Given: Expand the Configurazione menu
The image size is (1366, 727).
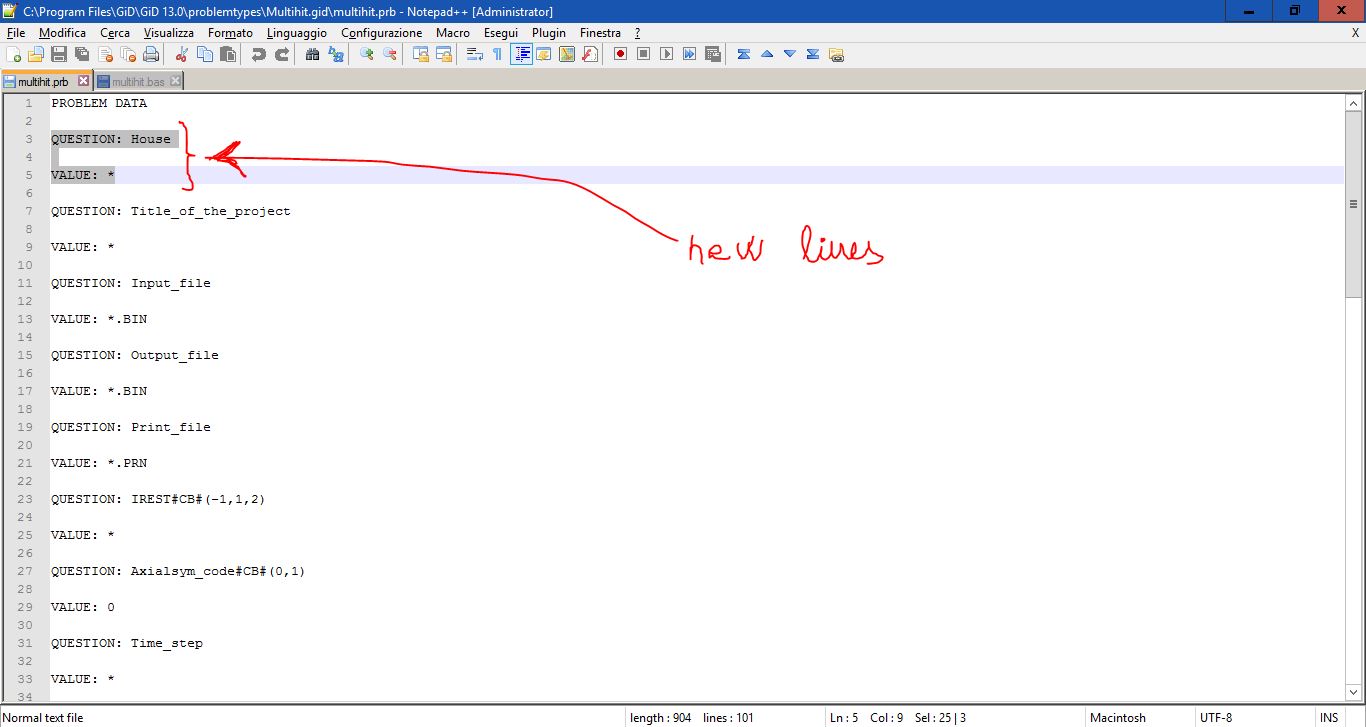Looking at the screenshot, I should click(x=381, y=33).
